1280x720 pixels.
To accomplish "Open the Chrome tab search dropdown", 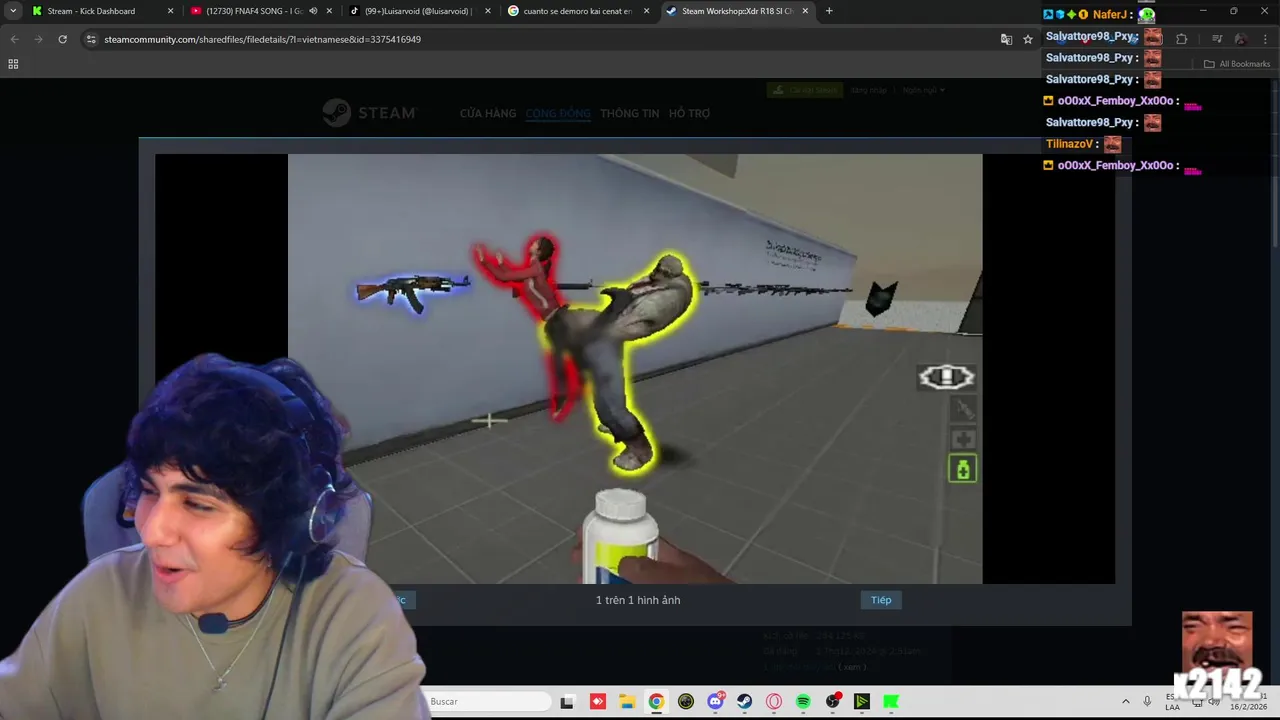I will 13,11.
